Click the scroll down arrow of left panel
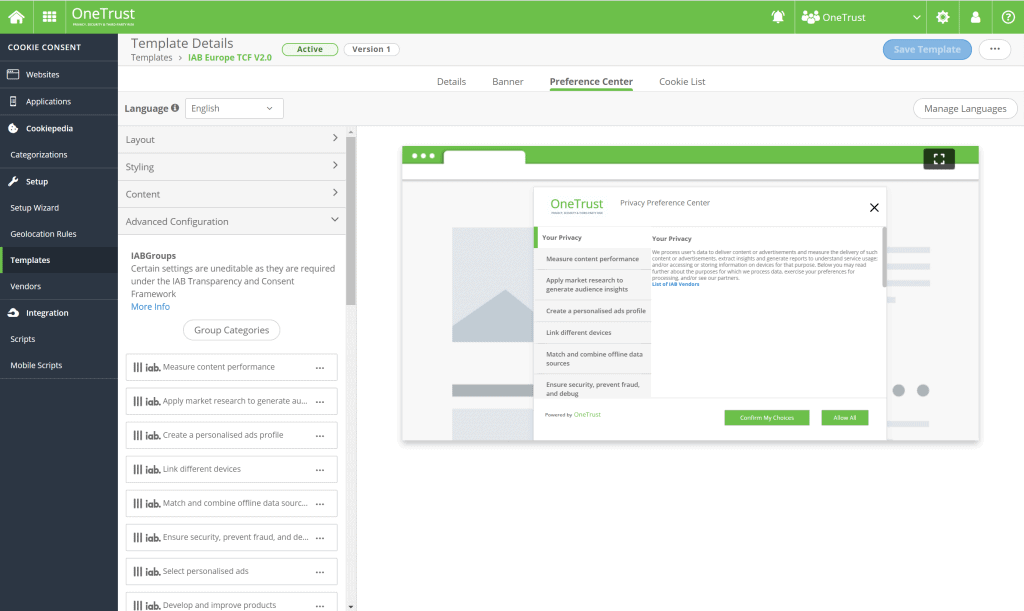Viewport: 1024px width, 611px height. coord(351,606)
